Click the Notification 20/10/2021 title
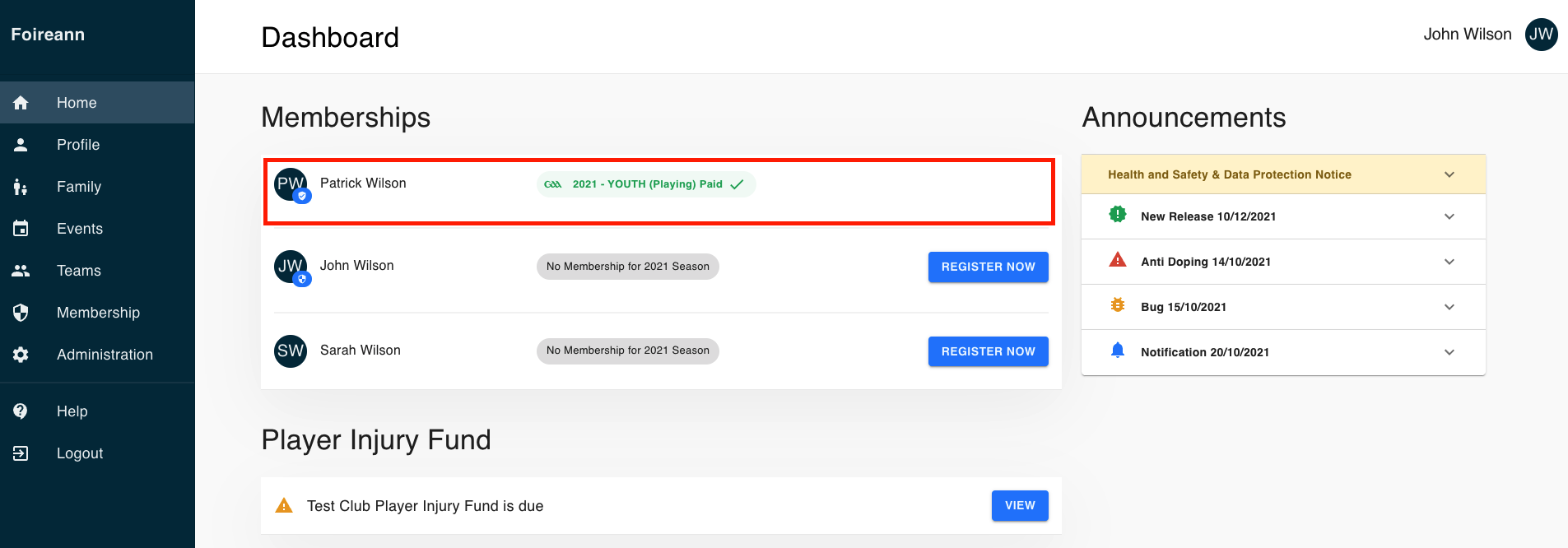The height and width of the screenshot is (548, 1568). click(1205, 352)
